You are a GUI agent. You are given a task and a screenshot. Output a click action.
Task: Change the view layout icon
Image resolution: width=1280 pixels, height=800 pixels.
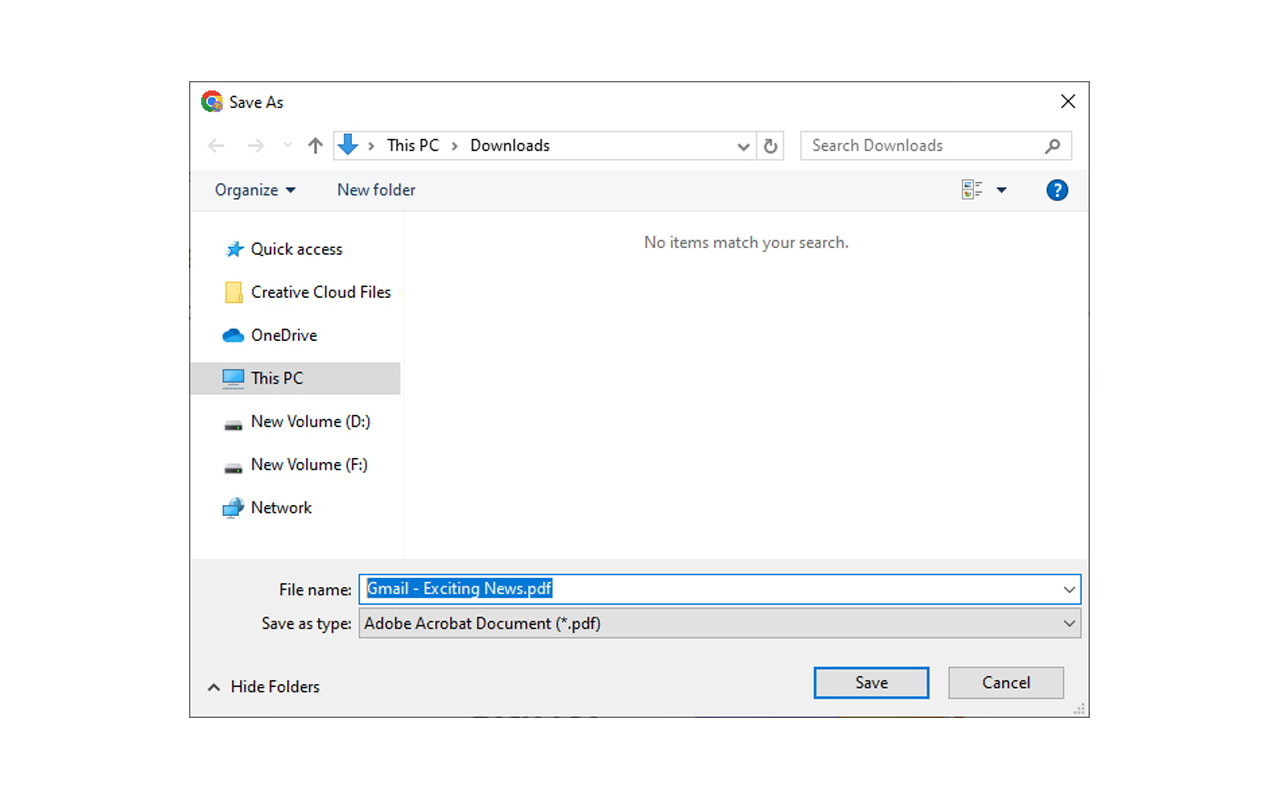975,189
